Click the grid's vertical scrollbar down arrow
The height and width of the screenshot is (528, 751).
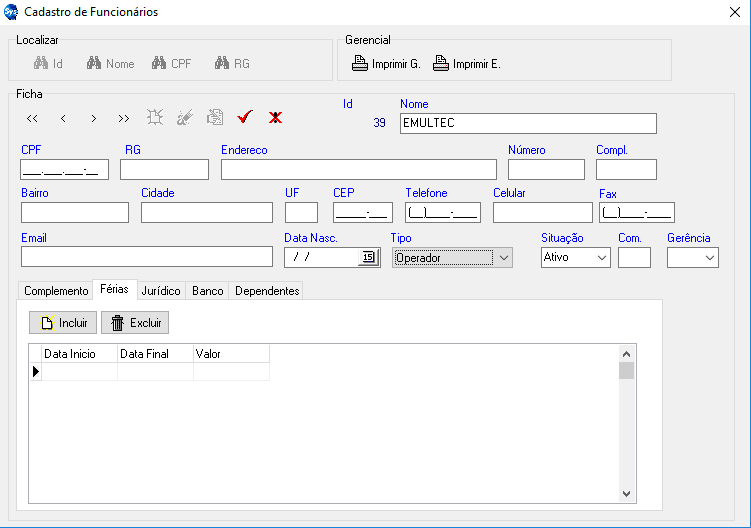pos(627,493)
